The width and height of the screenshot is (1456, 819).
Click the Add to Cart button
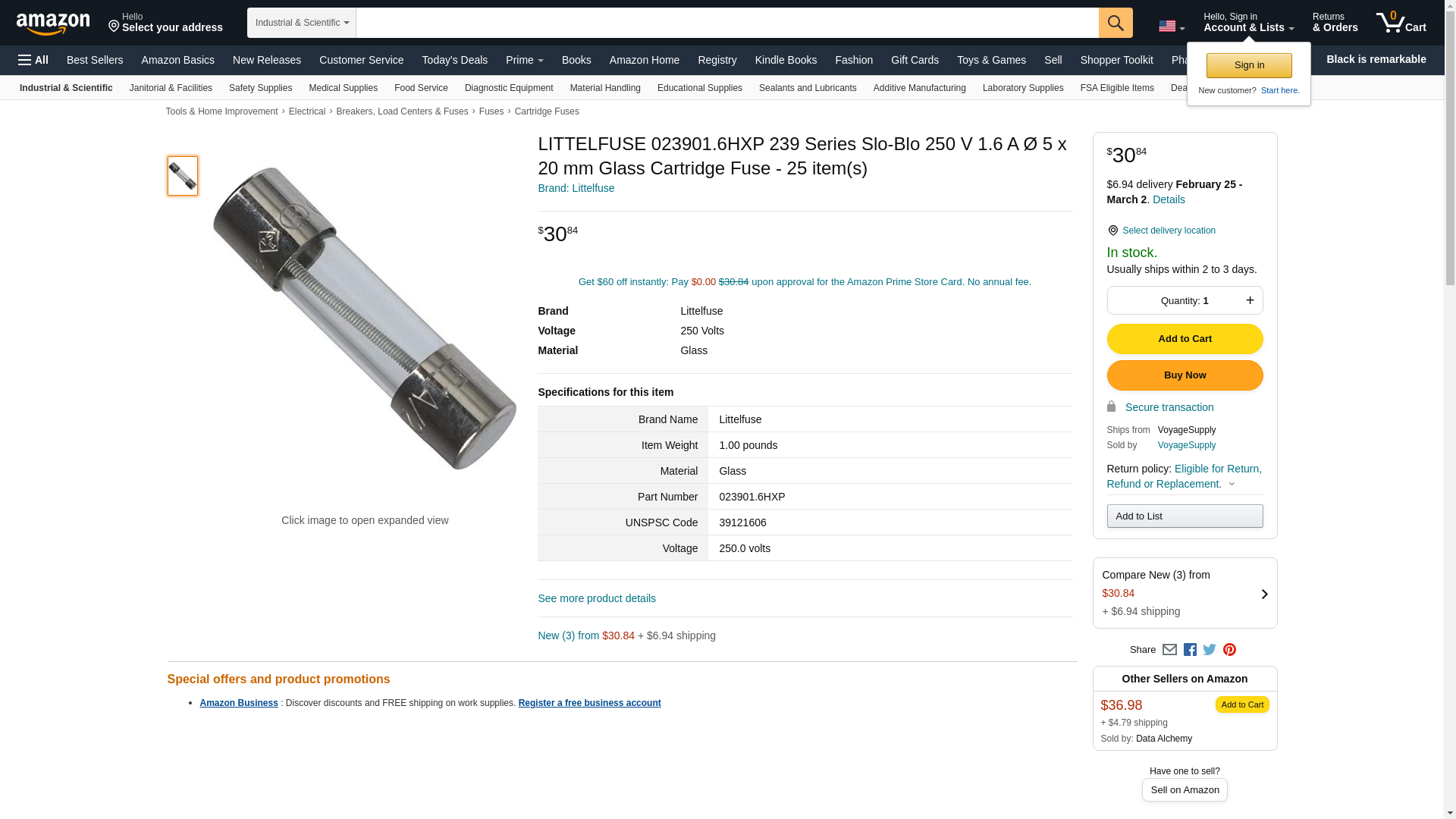(x=1185, y=339)
